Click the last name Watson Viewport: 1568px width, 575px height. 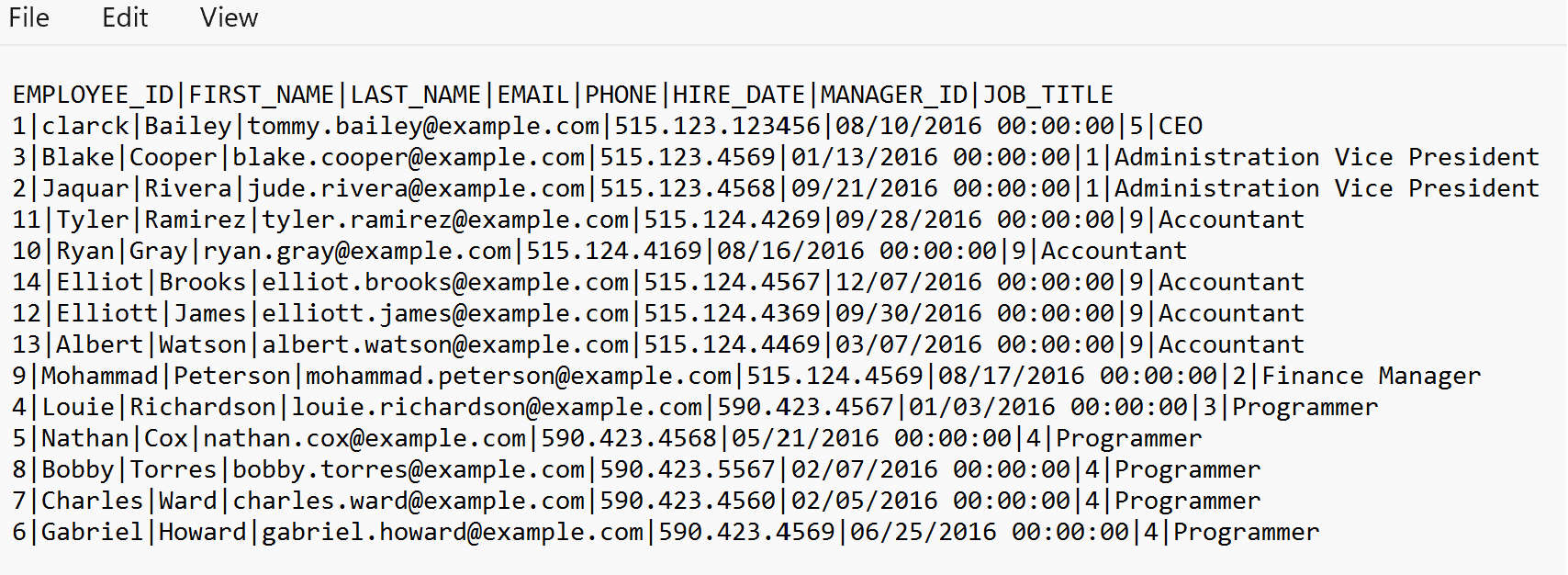(x=204, y=344)
